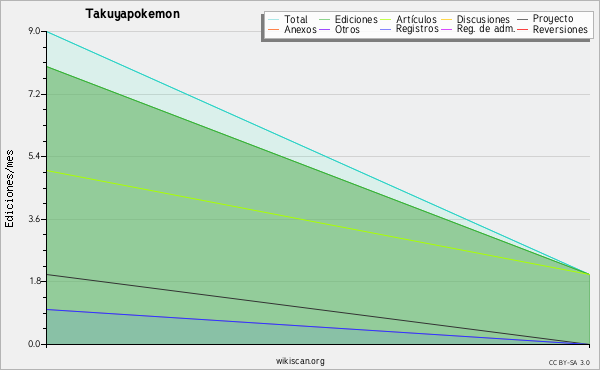
Task: Click the green Ediciones color line swatch
Action: point(324,19)
